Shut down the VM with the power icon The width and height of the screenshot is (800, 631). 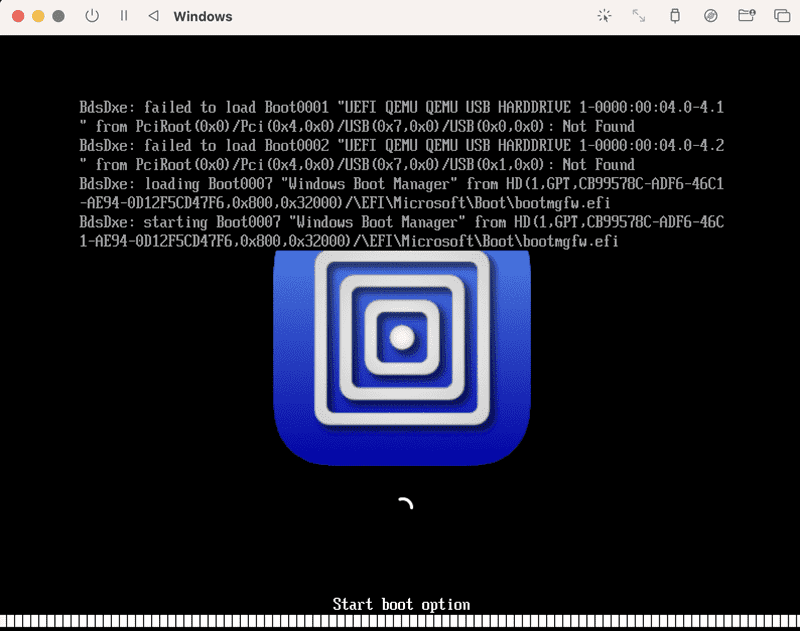coord(92,16)
